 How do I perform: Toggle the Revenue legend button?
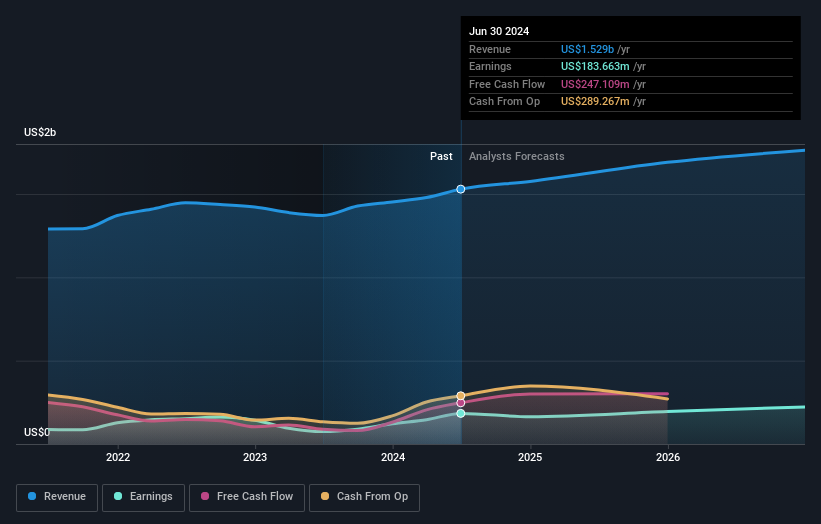(57, 497)
